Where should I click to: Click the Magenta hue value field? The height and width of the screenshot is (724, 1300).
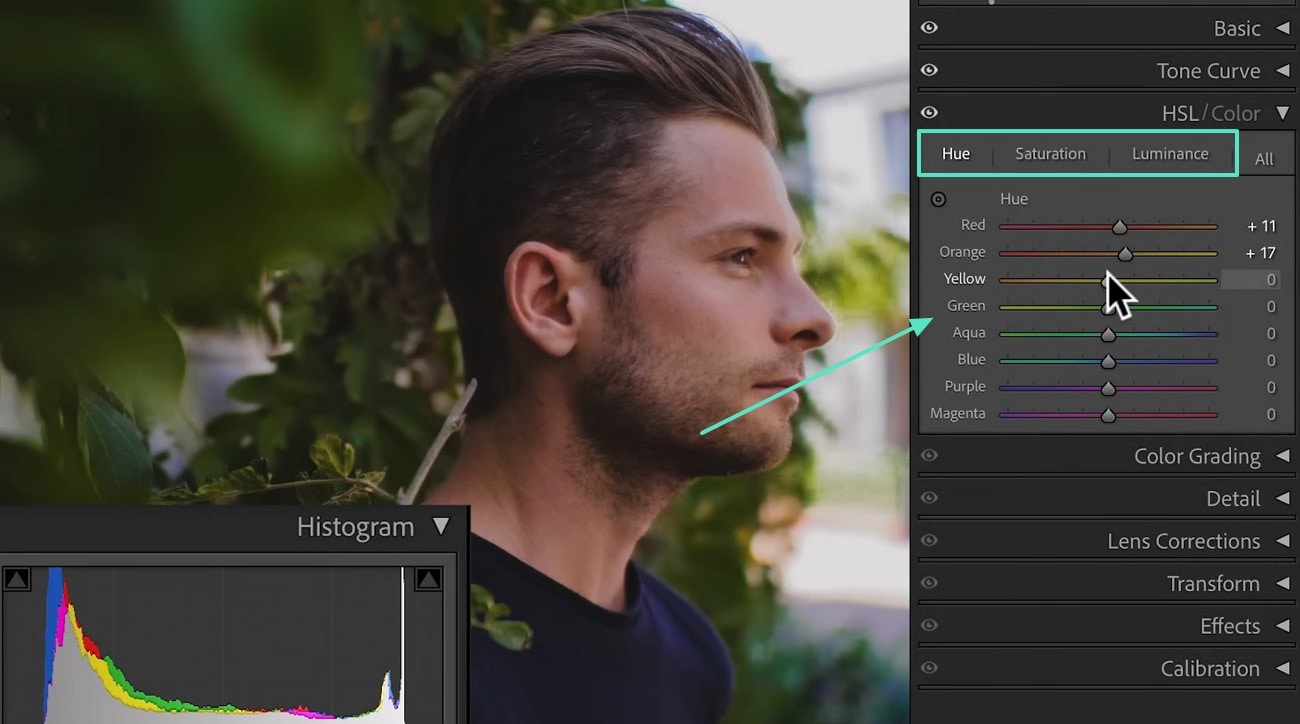click(x=1270, y=414)
